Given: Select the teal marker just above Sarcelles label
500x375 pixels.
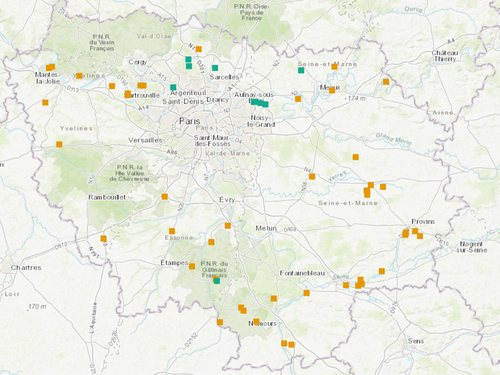Looking at the screenshot, I should (x=215, y=68).
